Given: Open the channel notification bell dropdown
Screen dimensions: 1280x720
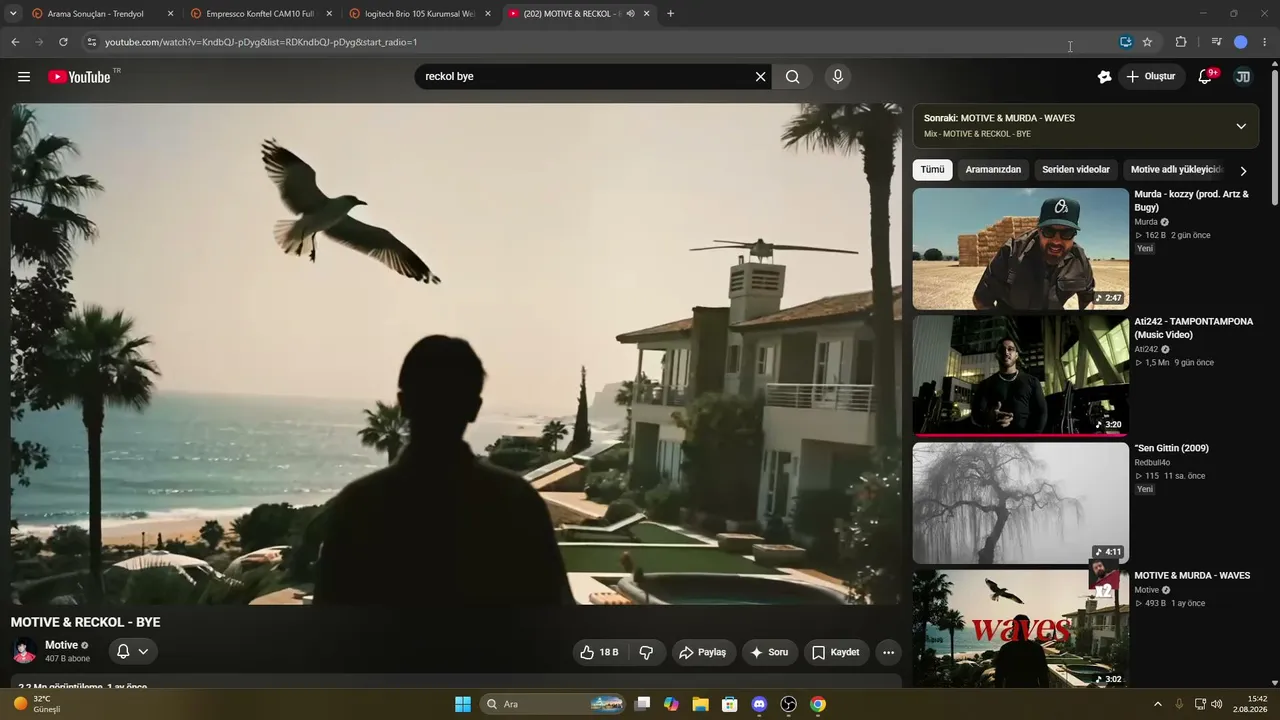Looking at the screenshot, I should tap(133, 651).
